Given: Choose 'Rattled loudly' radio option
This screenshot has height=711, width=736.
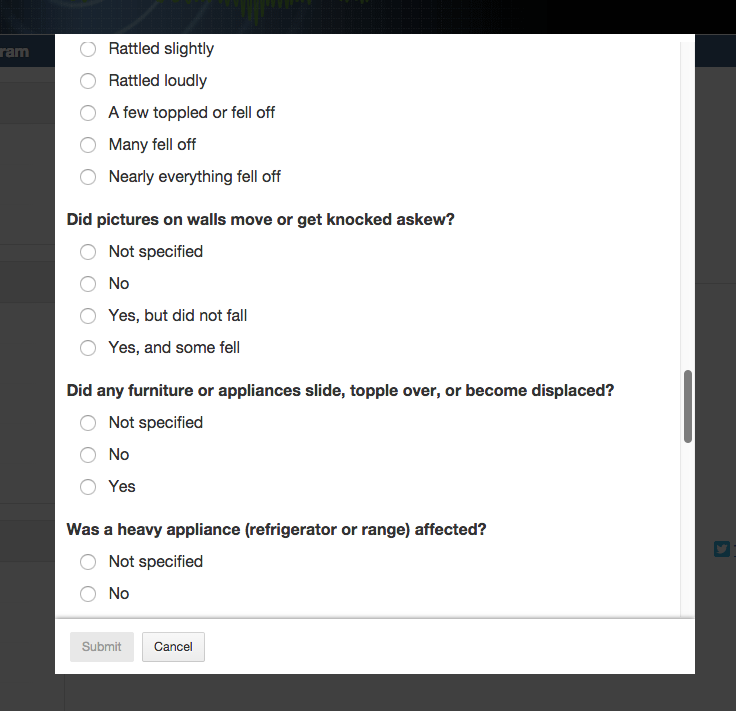Looking at the screenshot, I should (x=88, y=81).
